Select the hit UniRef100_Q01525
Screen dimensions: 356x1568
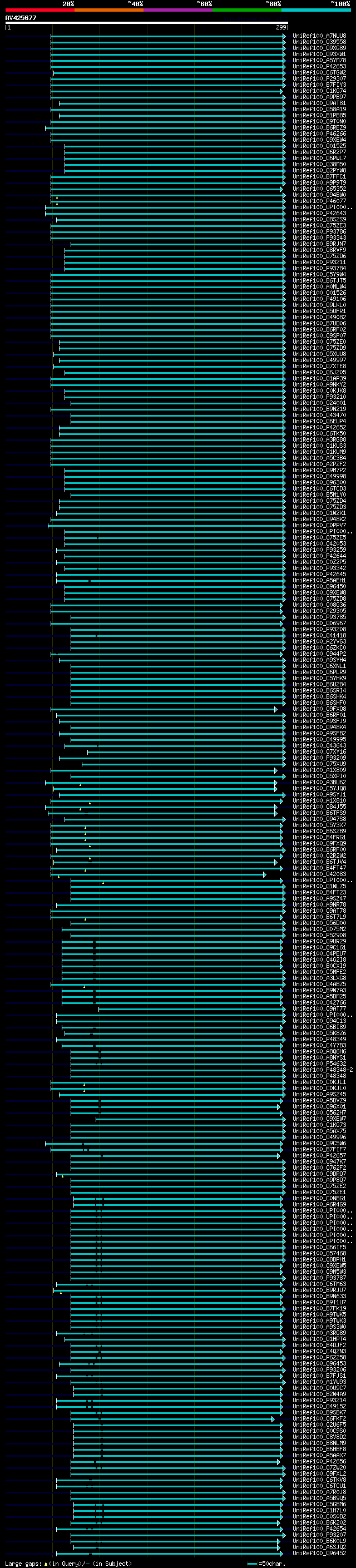[319, 146]
